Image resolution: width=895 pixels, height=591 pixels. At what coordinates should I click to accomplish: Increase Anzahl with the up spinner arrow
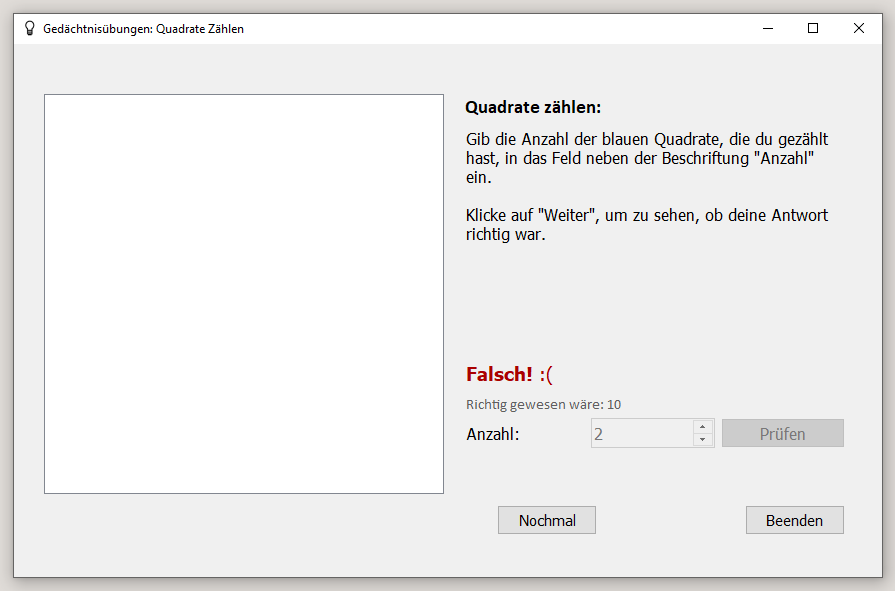click(703, 427)
